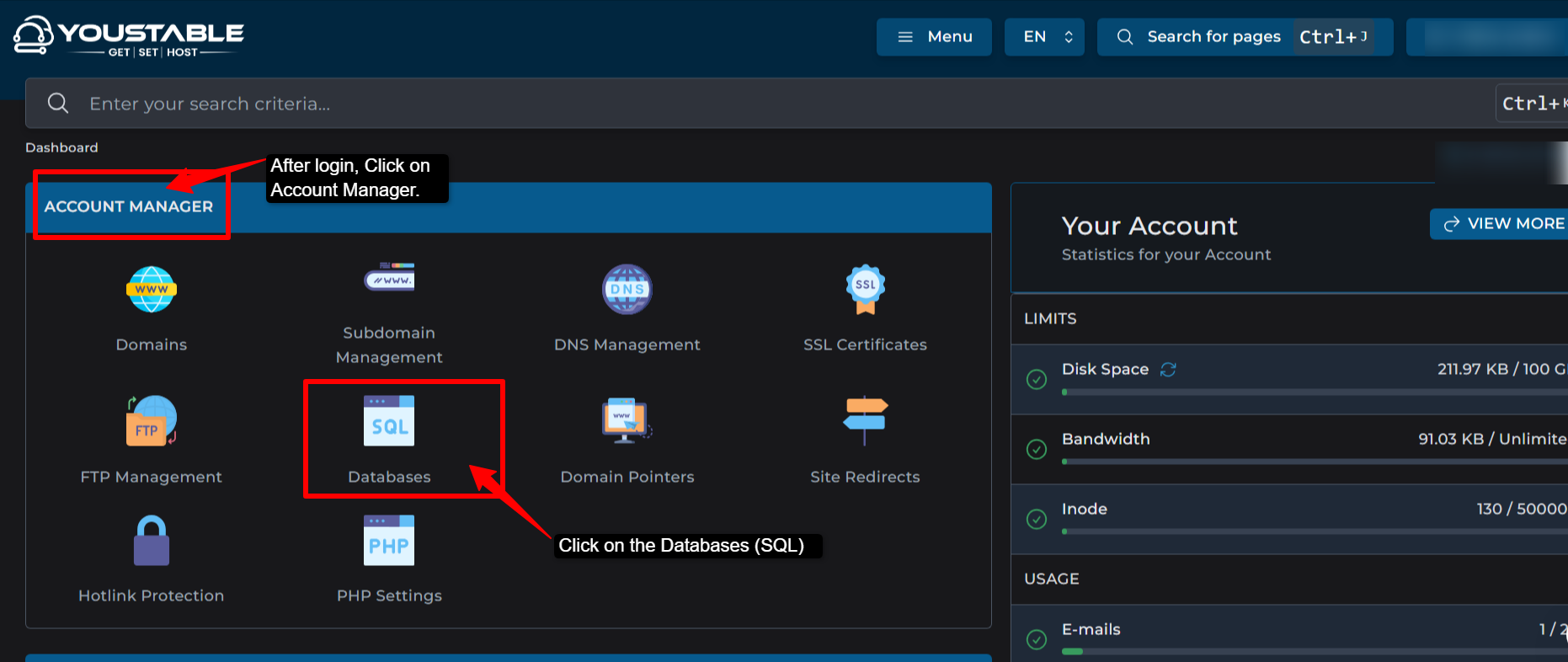1568x662 pixels.
Task: Click the Disk Space usage progress bar
Action: [x=1314, y=392]
